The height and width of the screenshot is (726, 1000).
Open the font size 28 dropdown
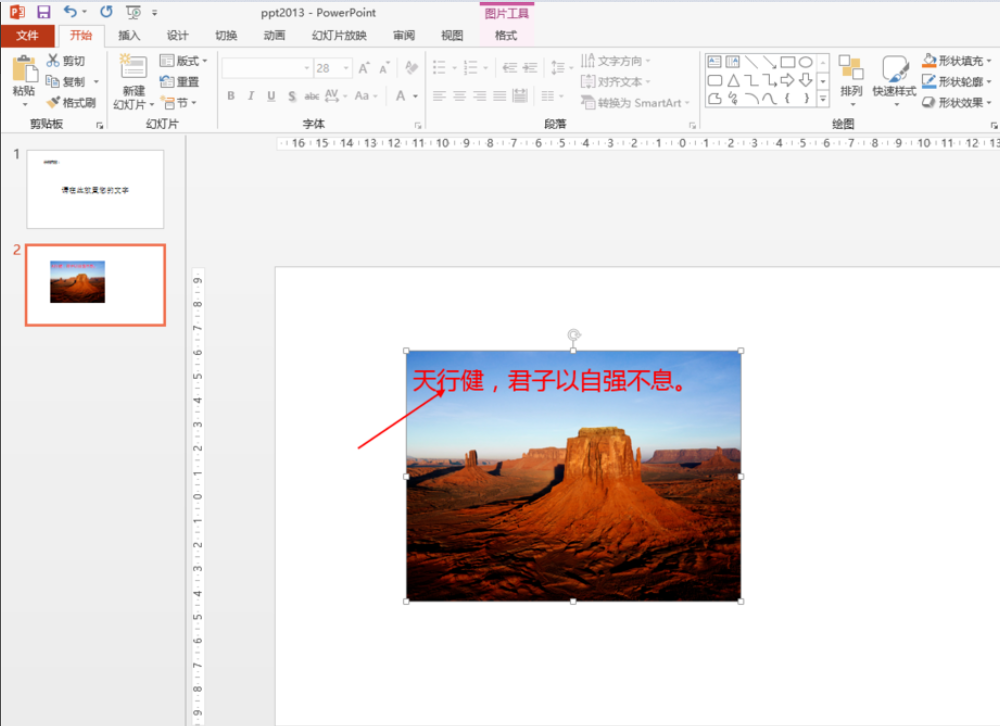point(346,68)
